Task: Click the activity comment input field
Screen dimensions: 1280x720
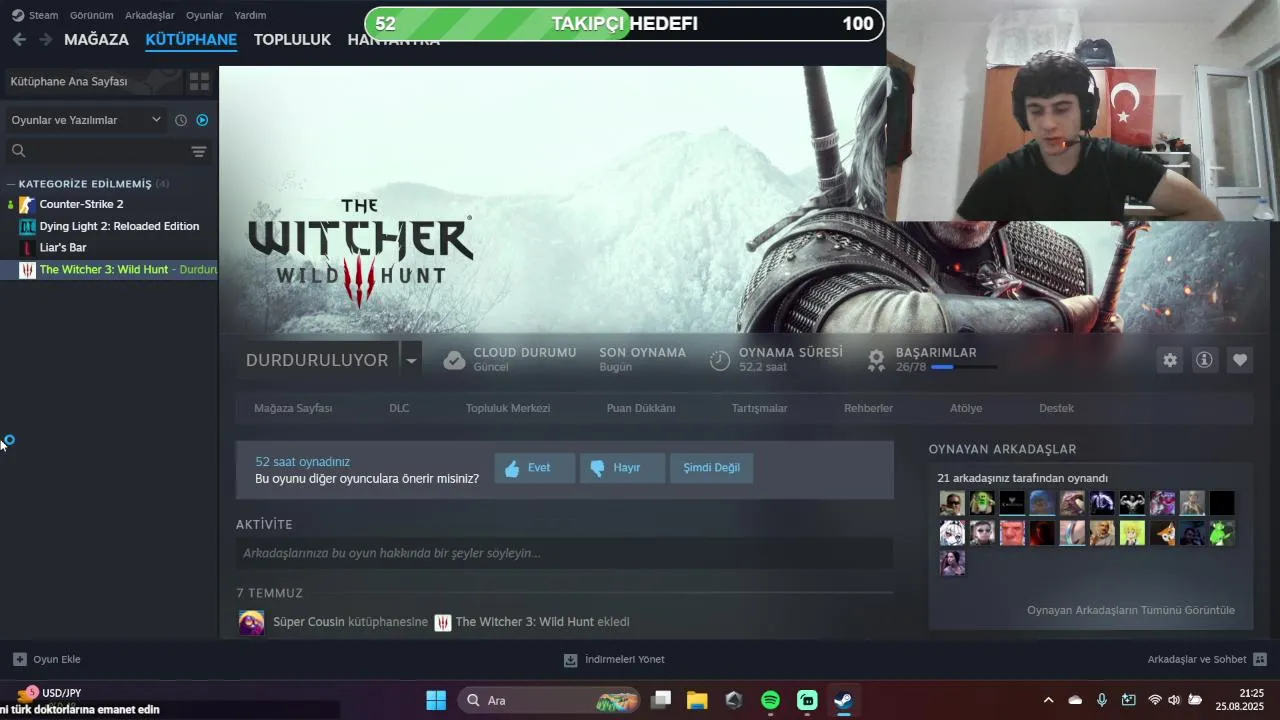Action: [564, 553]
